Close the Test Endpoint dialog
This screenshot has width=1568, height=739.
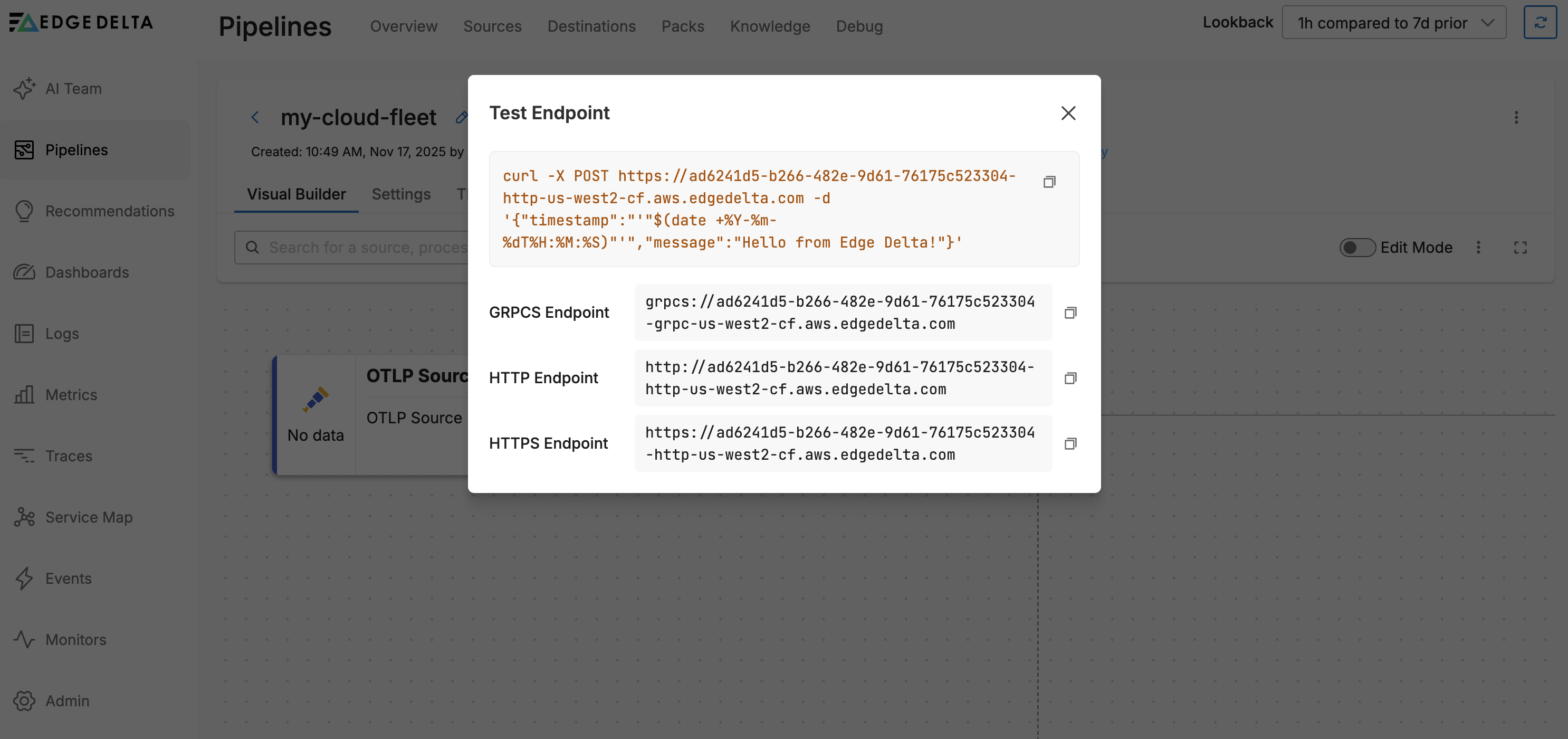[x=1068, y=113]
